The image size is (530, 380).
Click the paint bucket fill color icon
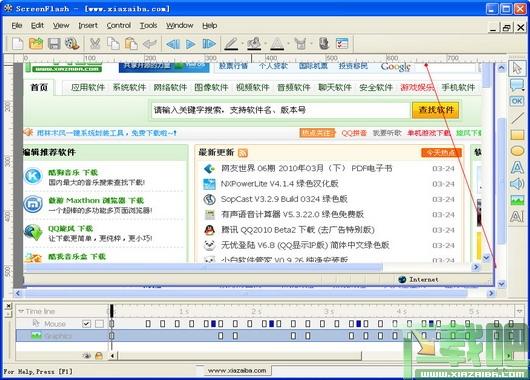coord(254,44)
